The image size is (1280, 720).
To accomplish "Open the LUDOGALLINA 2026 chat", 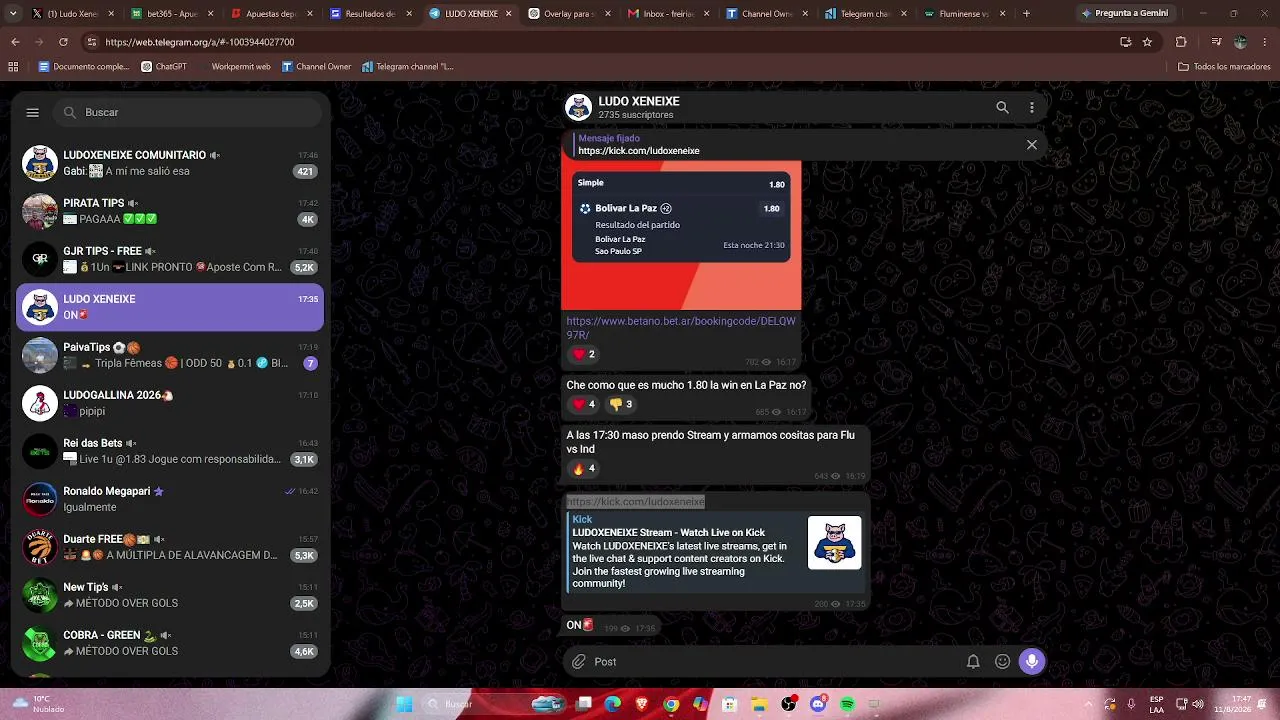I will 170,403.
